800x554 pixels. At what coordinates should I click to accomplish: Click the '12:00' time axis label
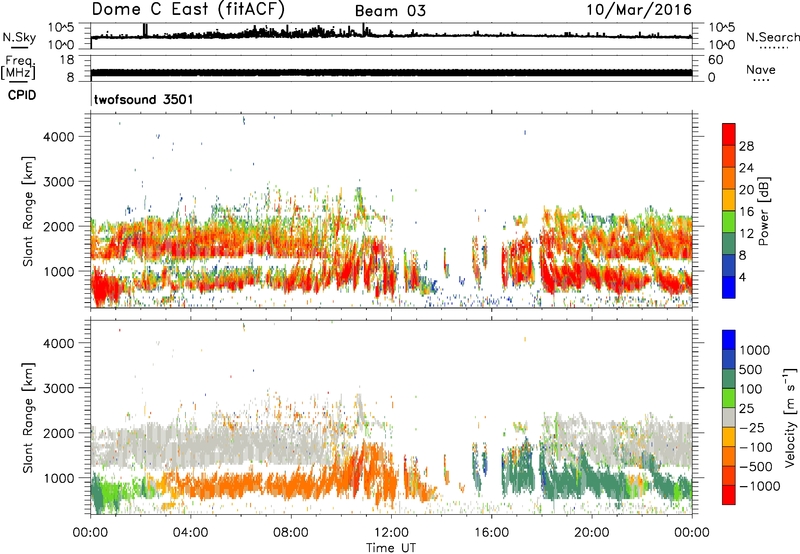(x=391, y=533)
